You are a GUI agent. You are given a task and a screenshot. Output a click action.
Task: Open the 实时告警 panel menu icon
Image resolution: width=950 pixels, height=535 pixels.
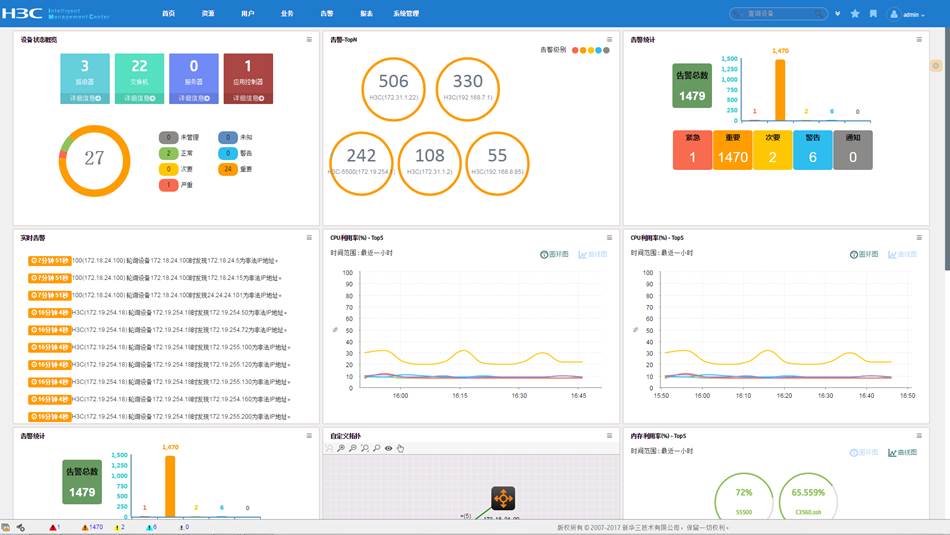[309, 238]
